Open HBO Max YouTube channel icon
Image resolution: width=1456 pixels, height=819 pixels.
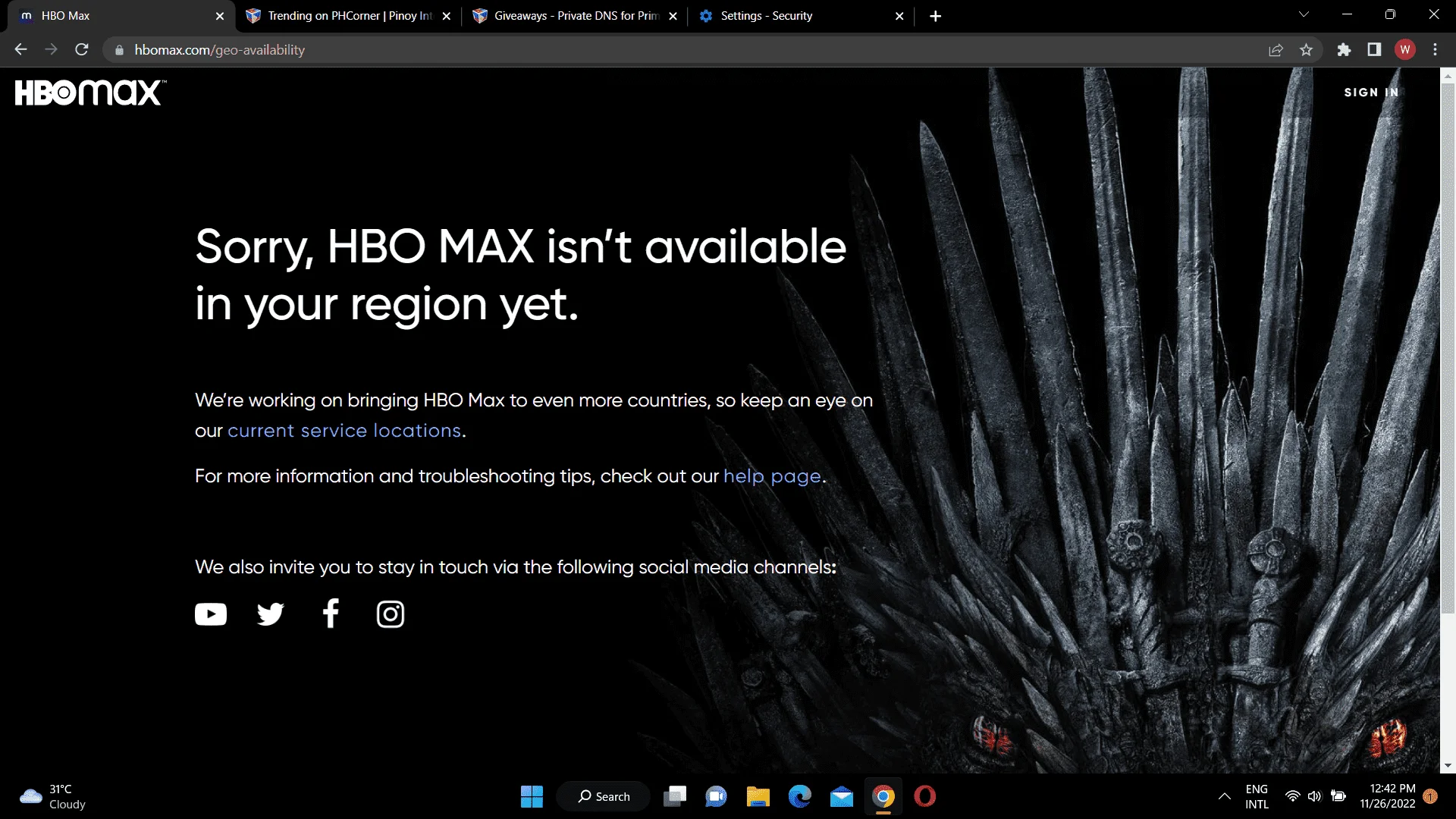[211, 614]
